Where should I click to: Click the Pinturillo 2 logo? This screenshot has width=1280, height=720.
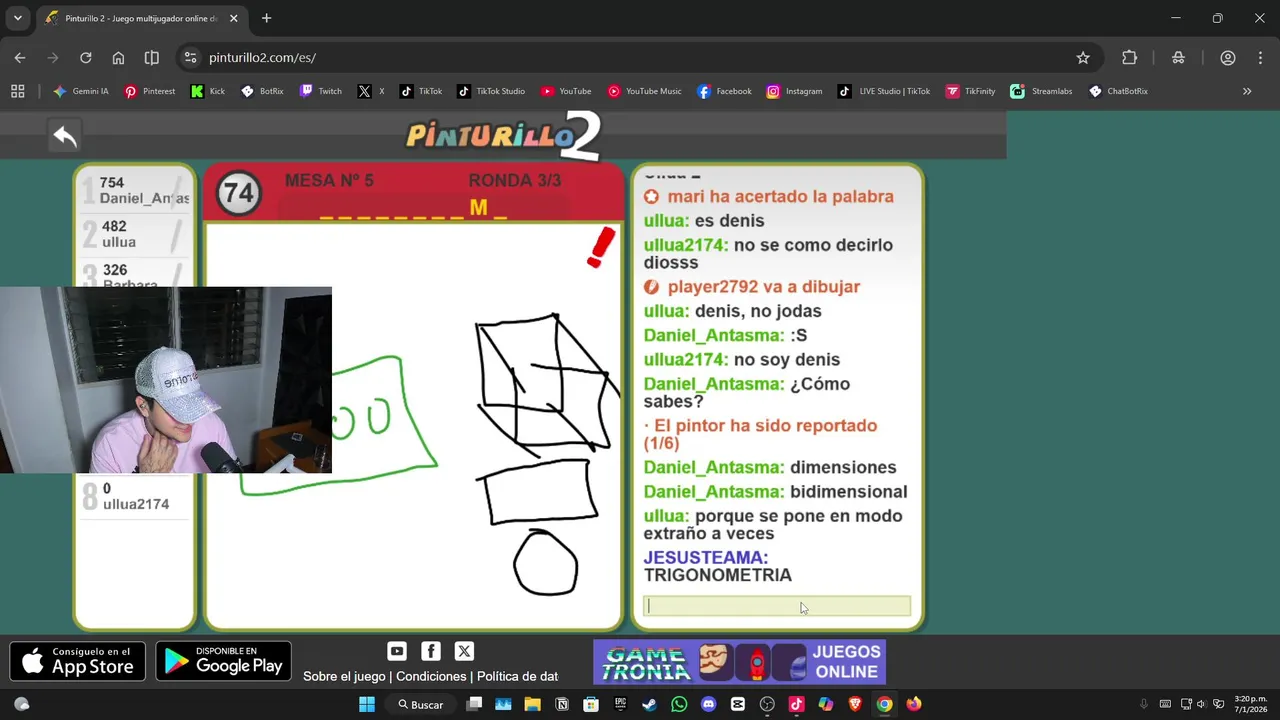pyautogui.click(x=503, y=136)
